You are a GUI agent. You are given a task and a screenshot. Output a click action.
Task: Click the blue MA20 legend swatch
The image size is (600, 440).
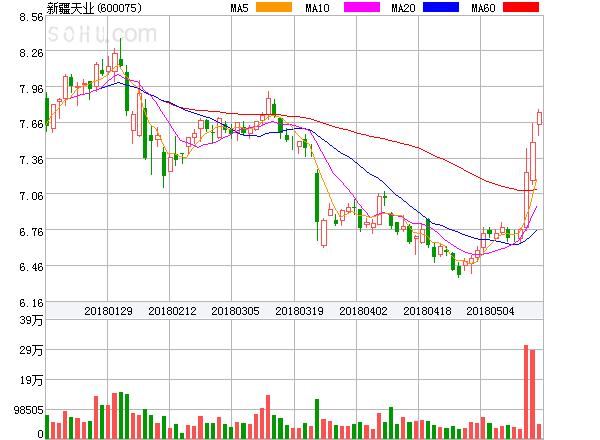point(441,7)
